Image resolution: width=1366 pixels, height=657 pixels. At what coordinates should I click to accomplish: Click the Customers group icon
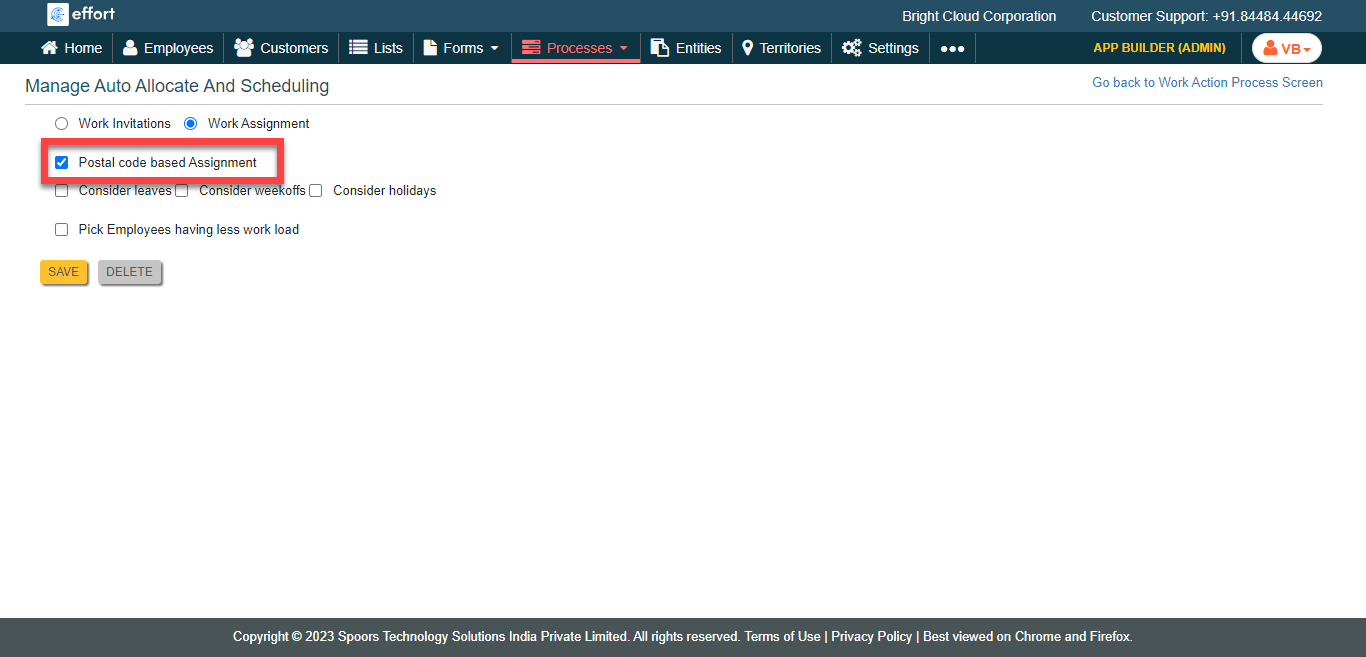click(x=243, y=48)
